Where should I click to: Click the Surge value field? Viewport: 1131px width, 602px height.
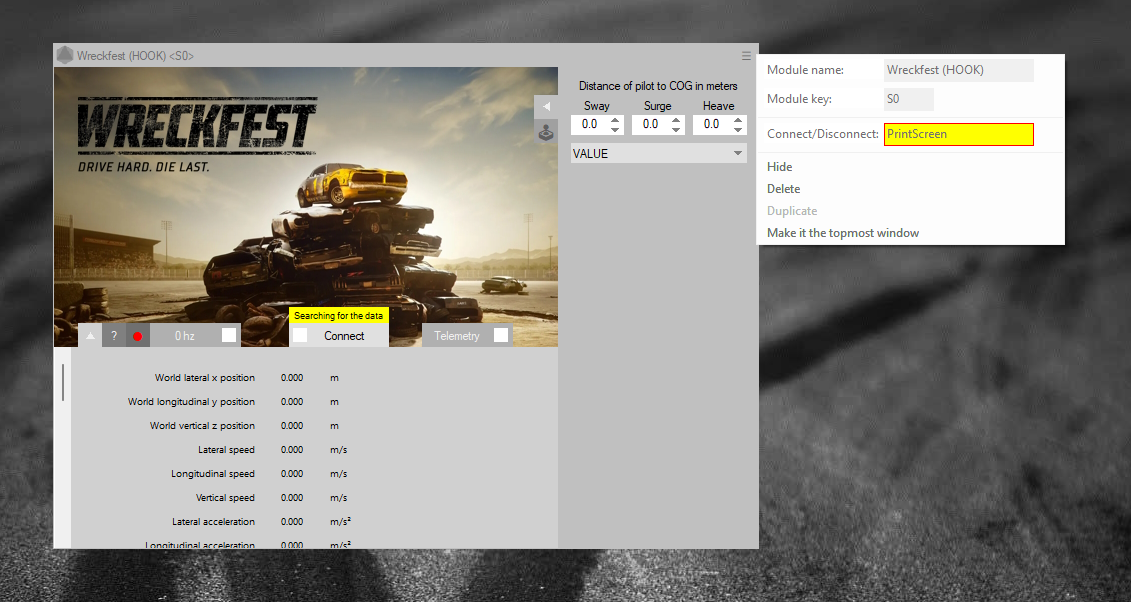[651, 124]
